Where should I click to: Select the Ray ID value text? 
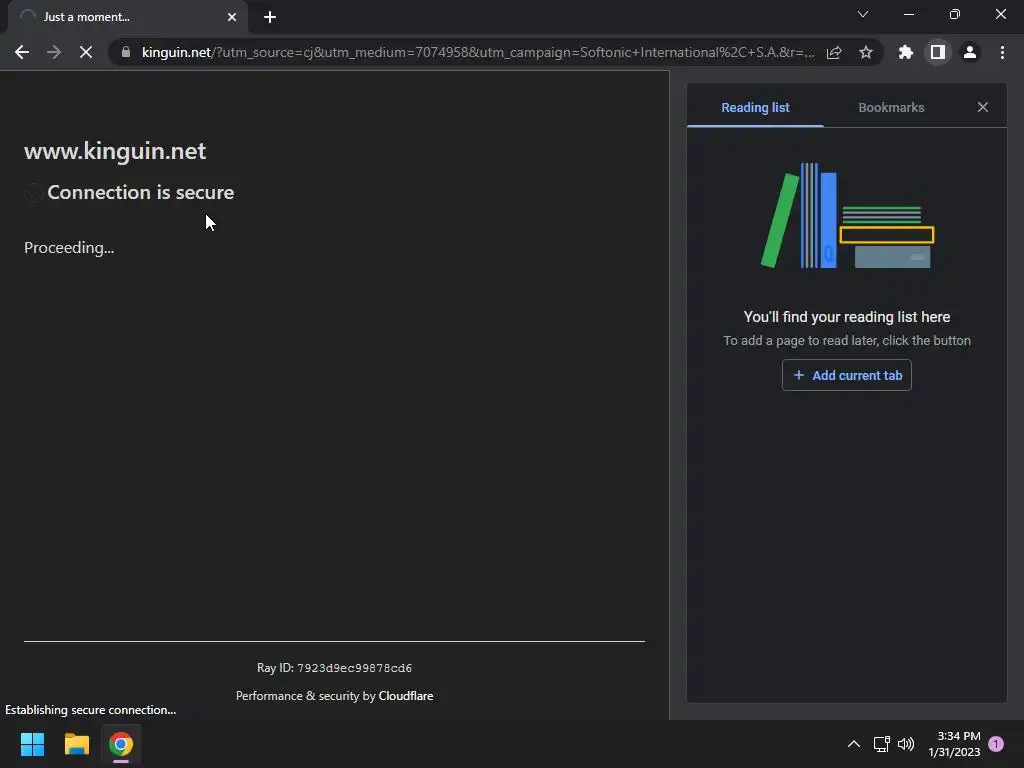pos(355,668)
